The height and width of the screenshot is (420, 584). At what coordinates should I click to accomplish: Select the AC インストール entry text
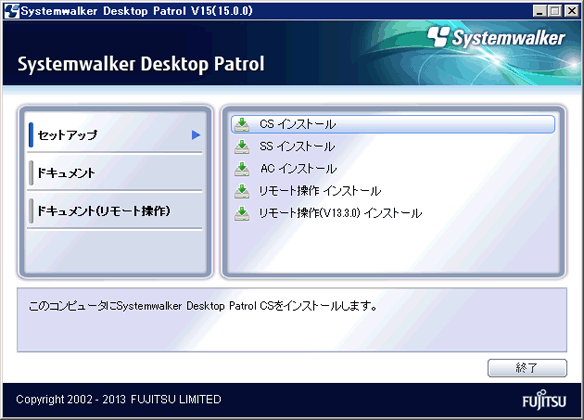[x=298, y=169]
